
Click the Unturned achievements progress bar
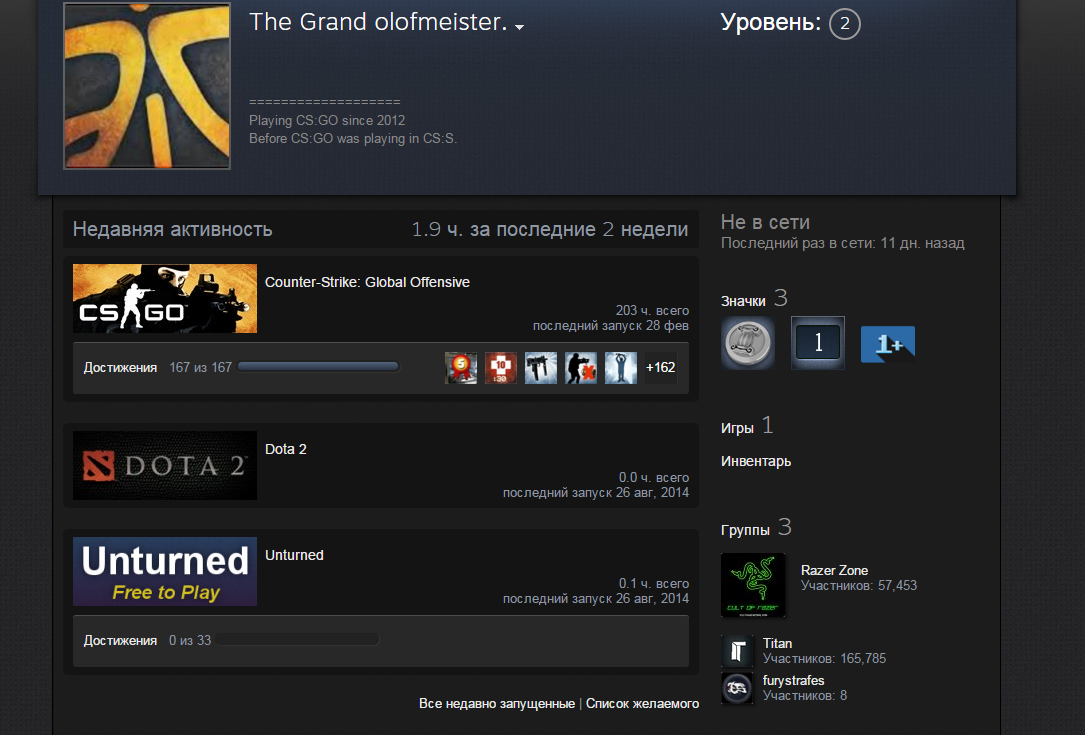click(298, 640)
